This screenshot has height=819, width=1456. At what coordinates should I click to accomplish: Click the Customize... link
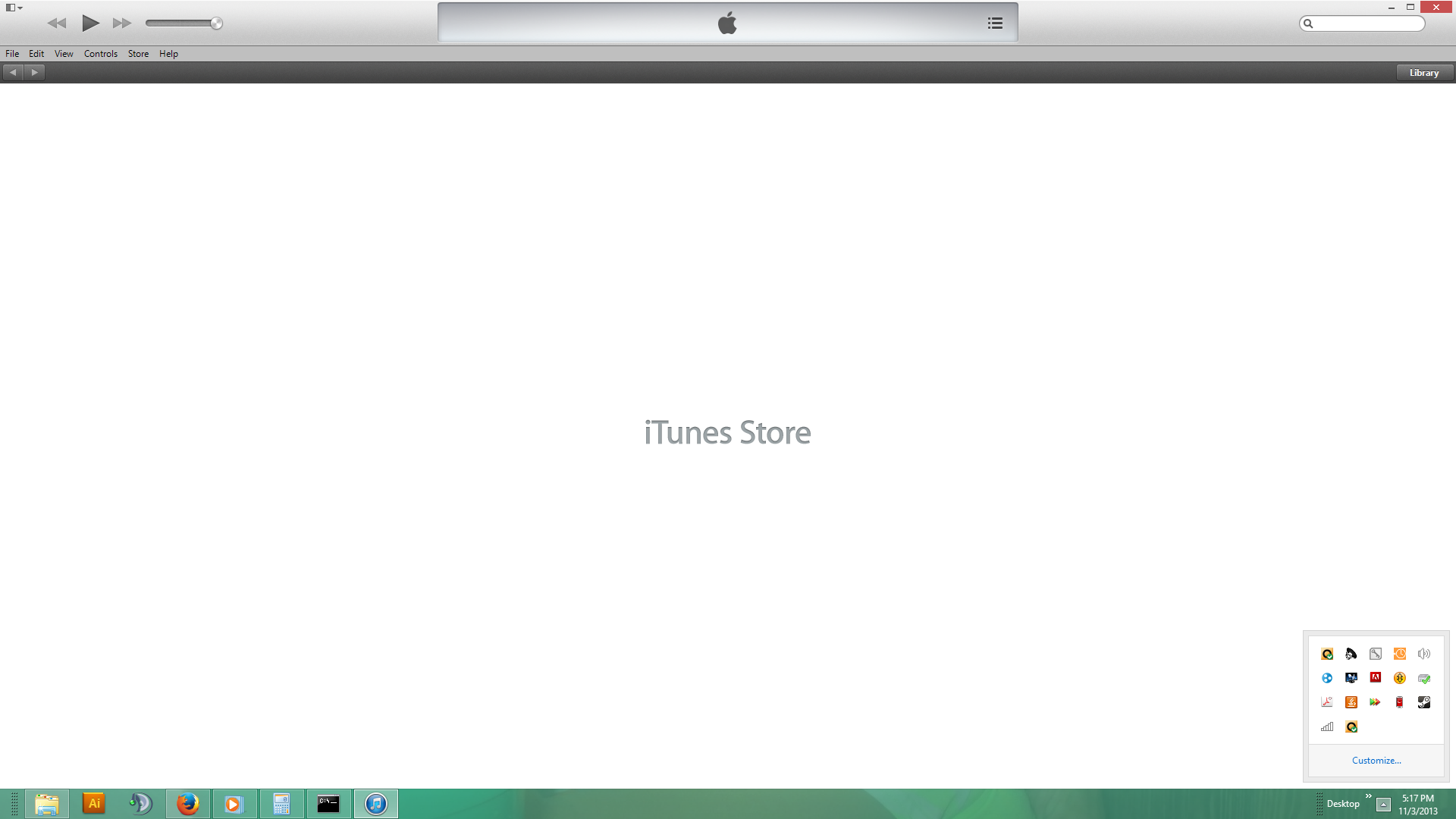[1376, 761]
